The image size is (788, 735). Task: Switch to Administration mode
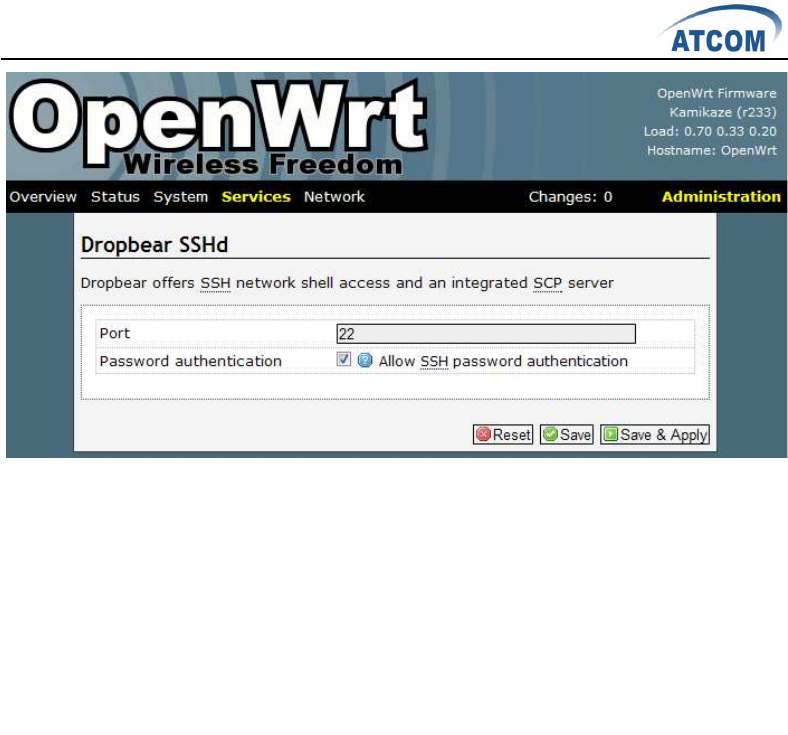click(x=721, y=196)
